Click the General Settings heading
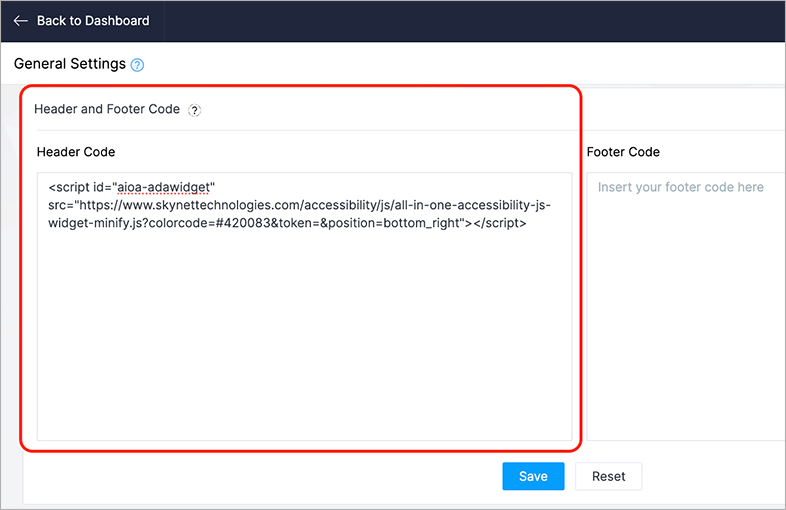786x510 pixels. click(70, 64)
